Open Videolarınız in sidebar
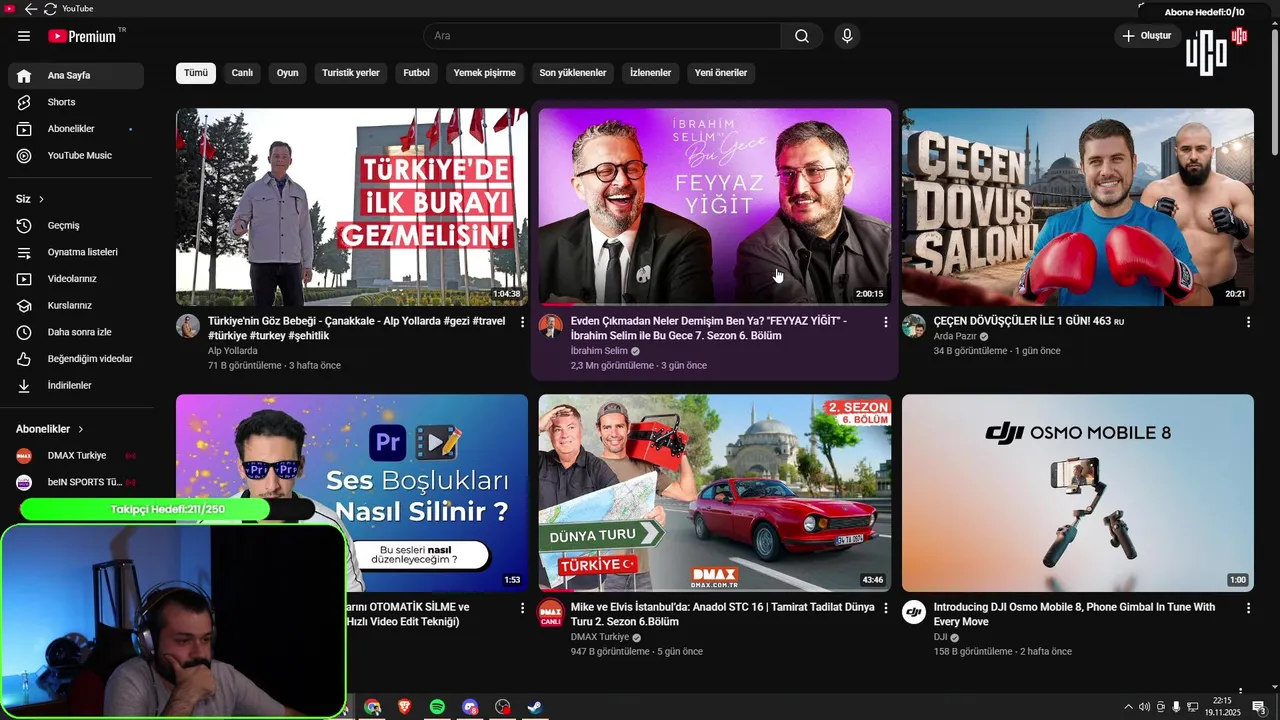The height and width of the screenshot is (720, 1280). pos(76,279)
